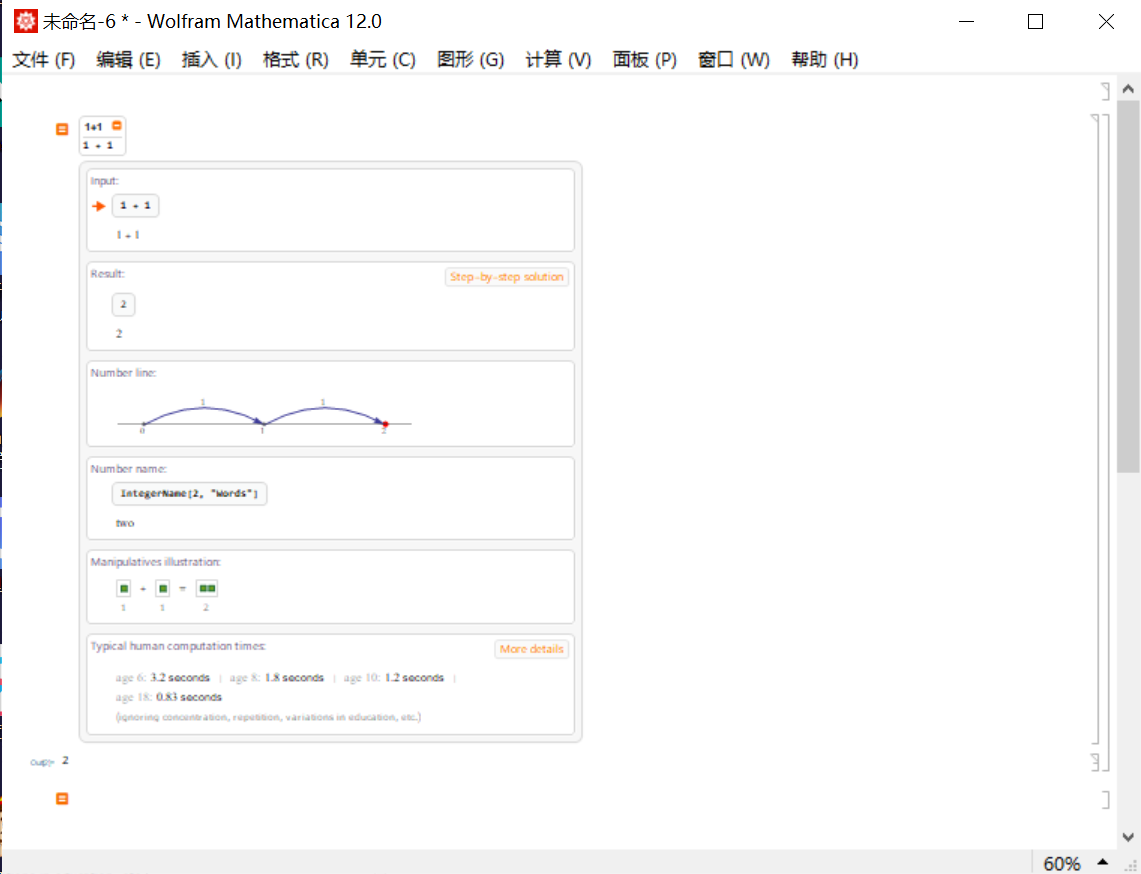Open the magnification popup arrow next to 60%

[1102, 862]
